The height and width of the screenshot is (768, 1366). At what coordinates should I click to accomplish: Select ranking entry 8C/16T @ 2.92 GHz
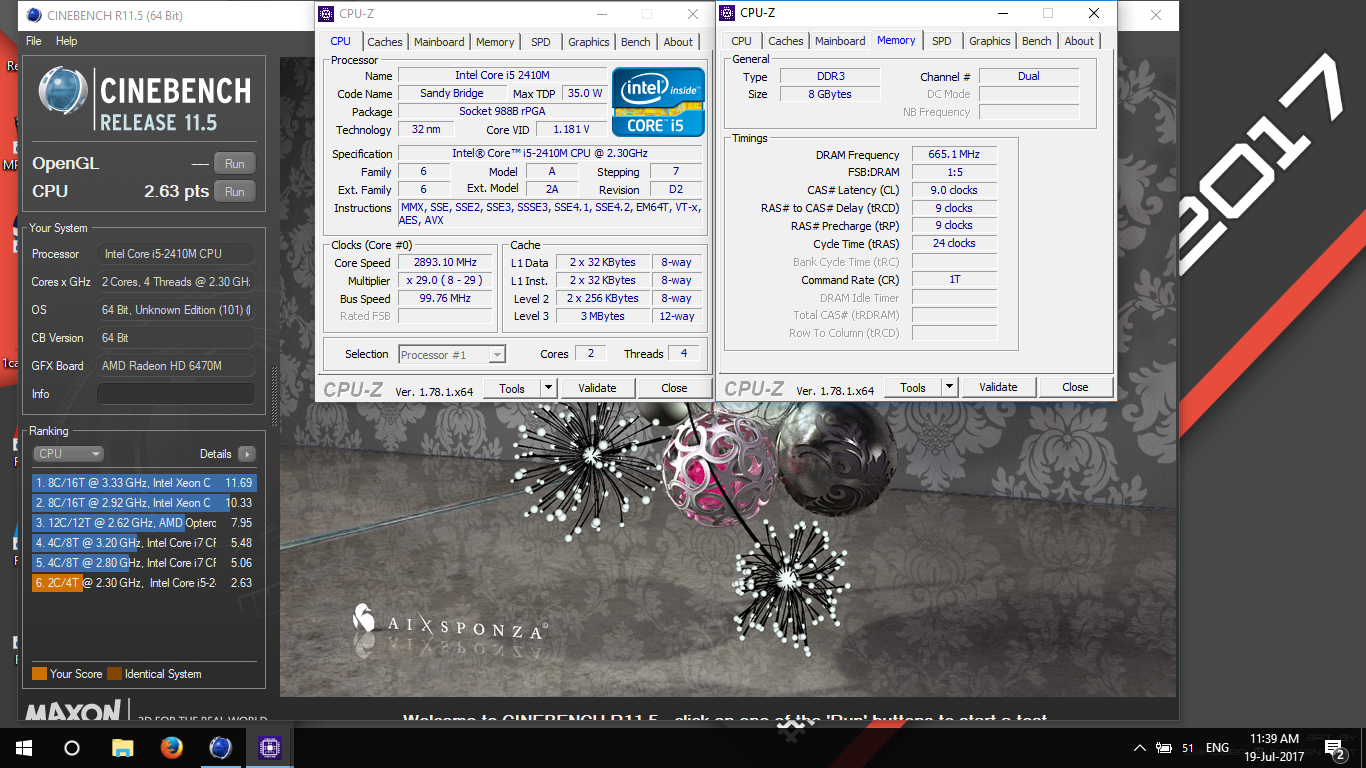tap(144, 503)
